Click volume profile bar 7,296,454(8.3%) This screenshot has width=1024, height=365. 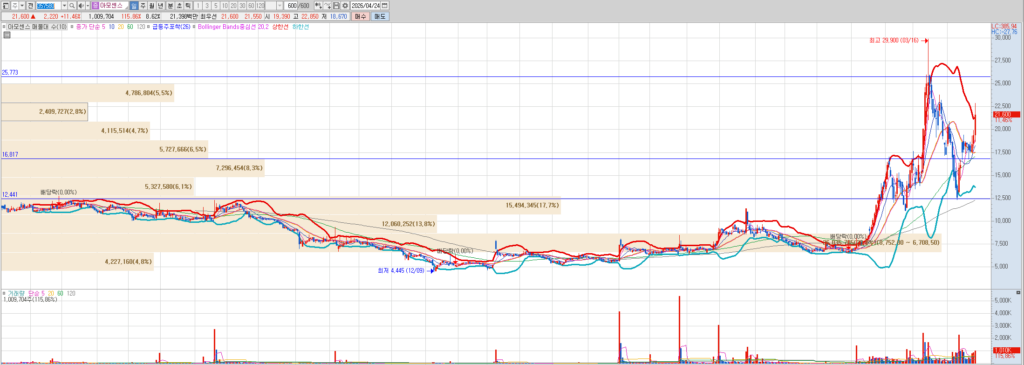tap(133, 168)
